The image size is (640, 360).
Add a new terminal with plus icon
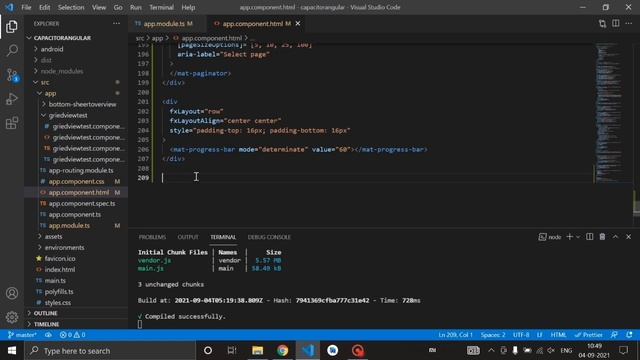569,237
